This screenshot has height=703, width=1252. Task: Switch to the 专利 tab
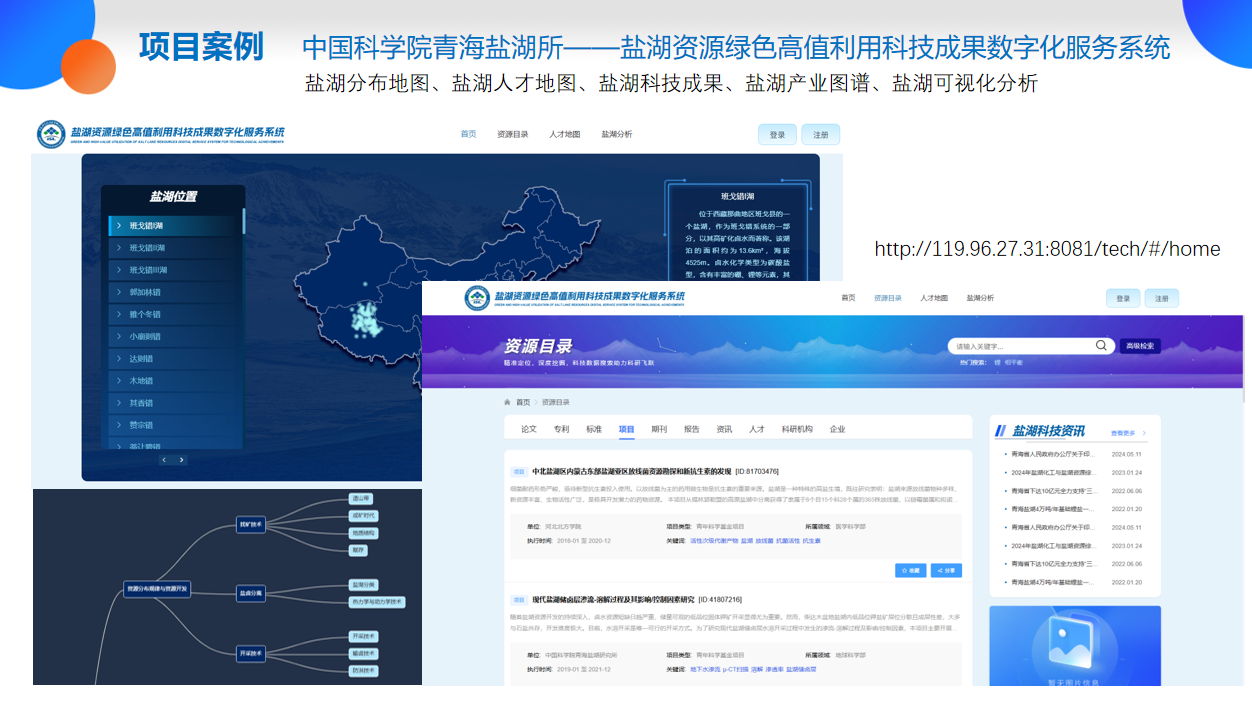[561, 429]
